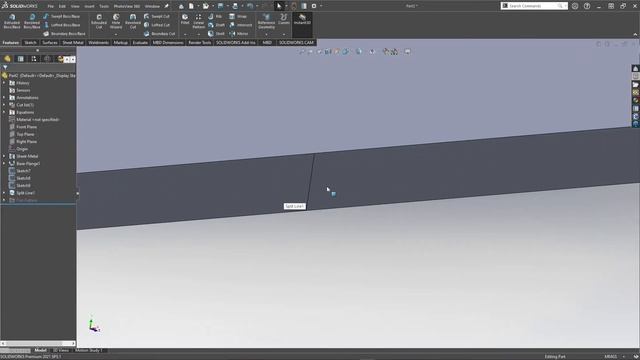640x360 pixels.
Task: Switch to the Evaluate tab
Action: 140,42
